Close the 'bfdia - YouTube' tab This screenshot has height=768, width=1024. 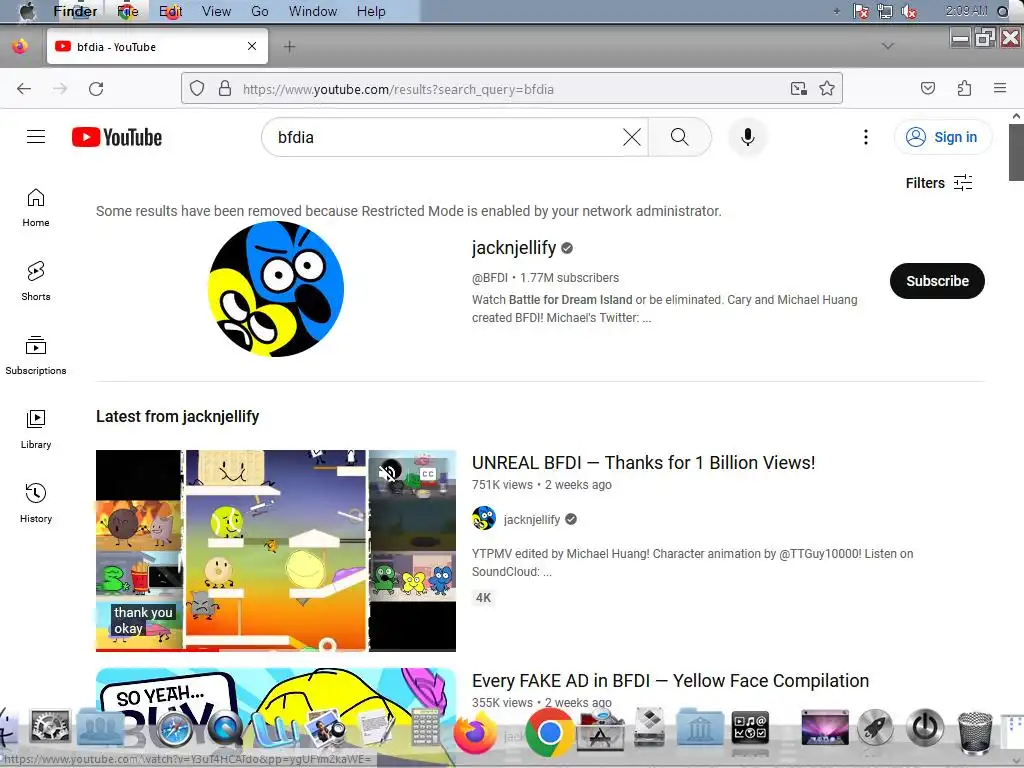coord(252,46)
